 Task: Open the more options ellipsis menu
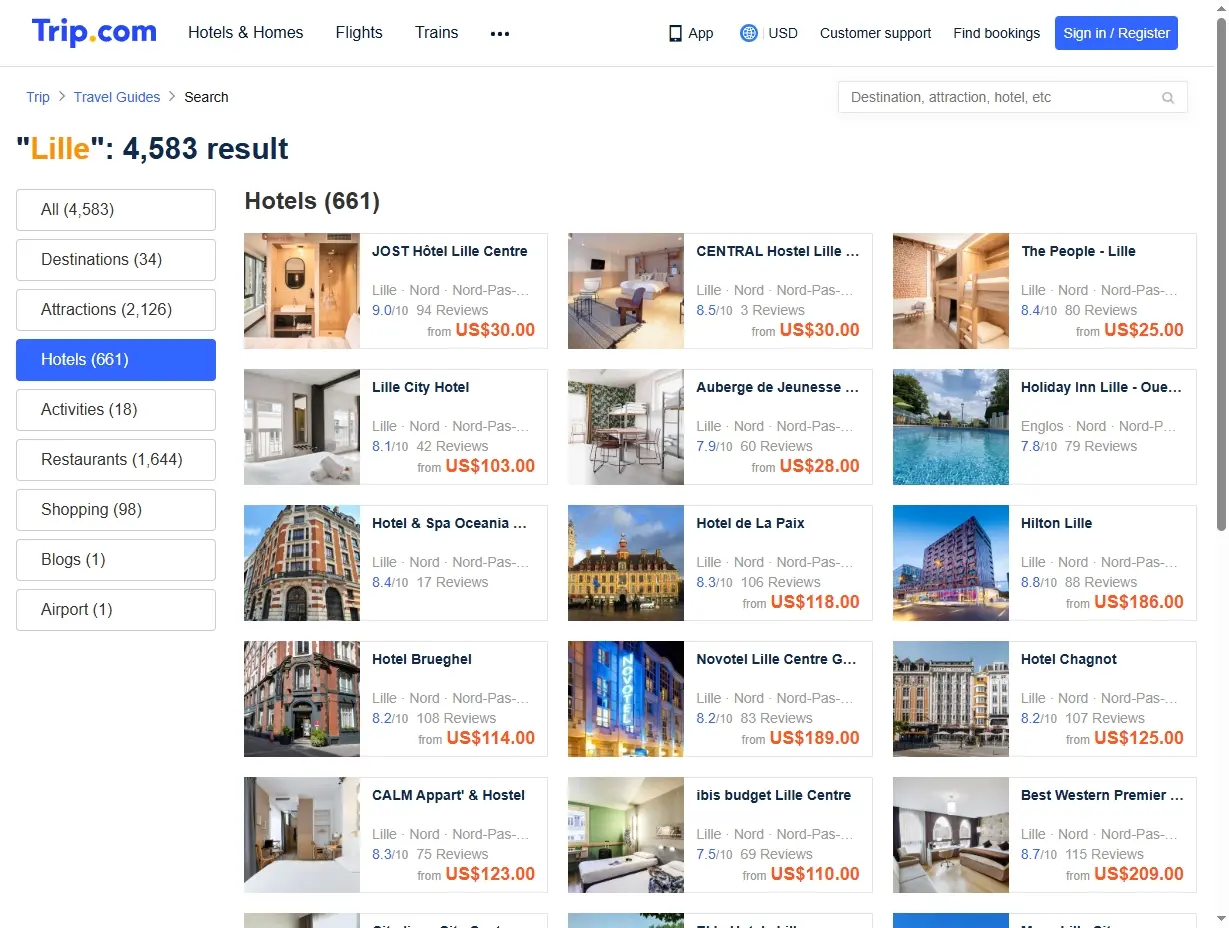pos(500,33)
